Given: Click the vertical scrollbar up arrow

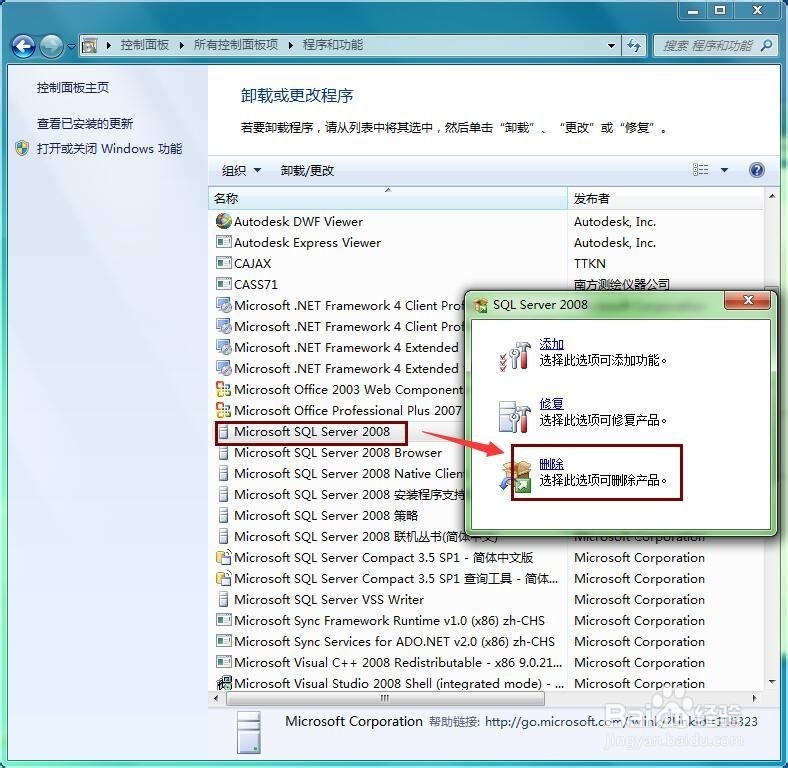Looking at the screenshot, I should click(772, 197).
